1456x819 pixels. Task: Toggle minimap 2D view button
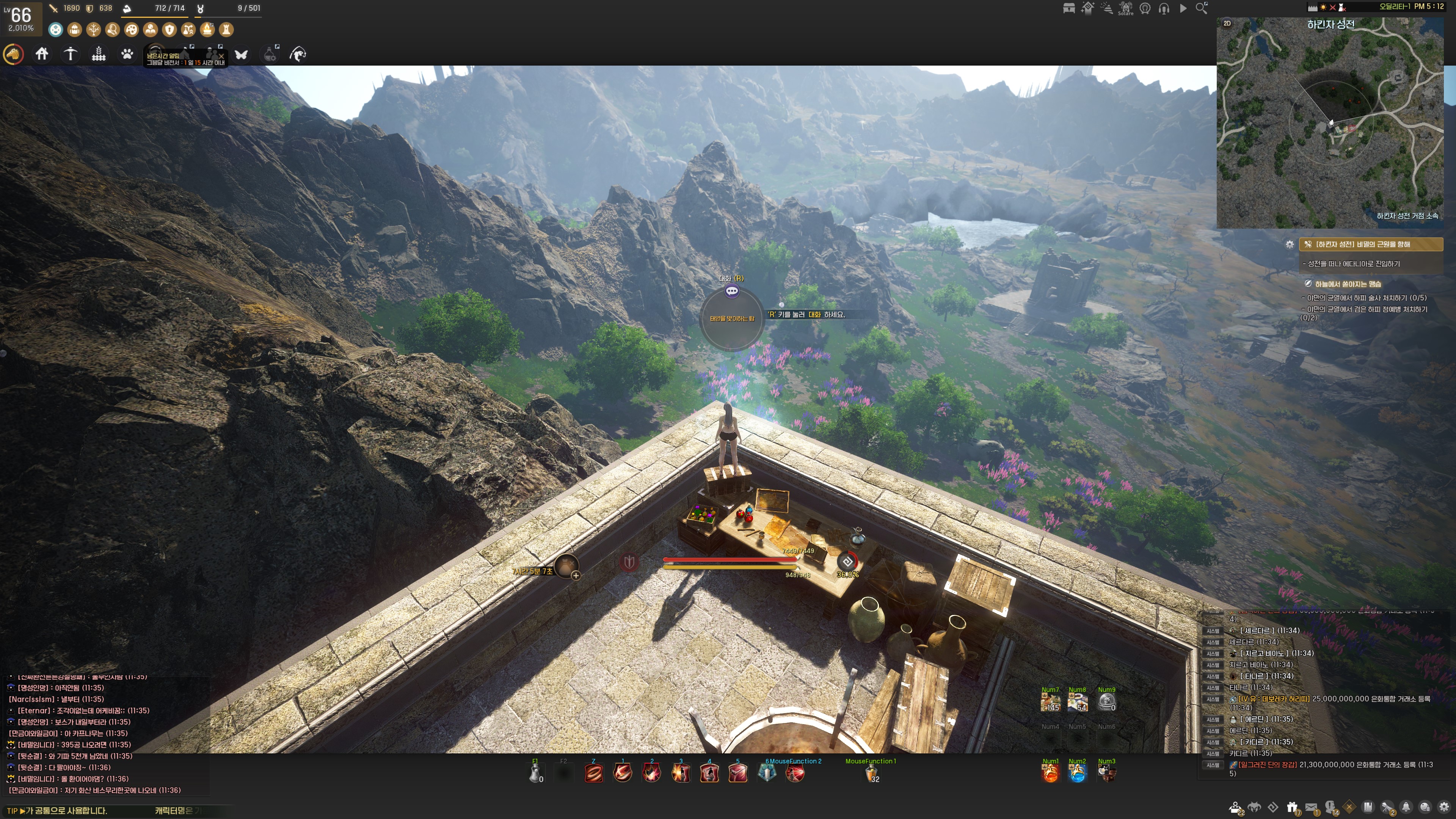(1227, 23)
